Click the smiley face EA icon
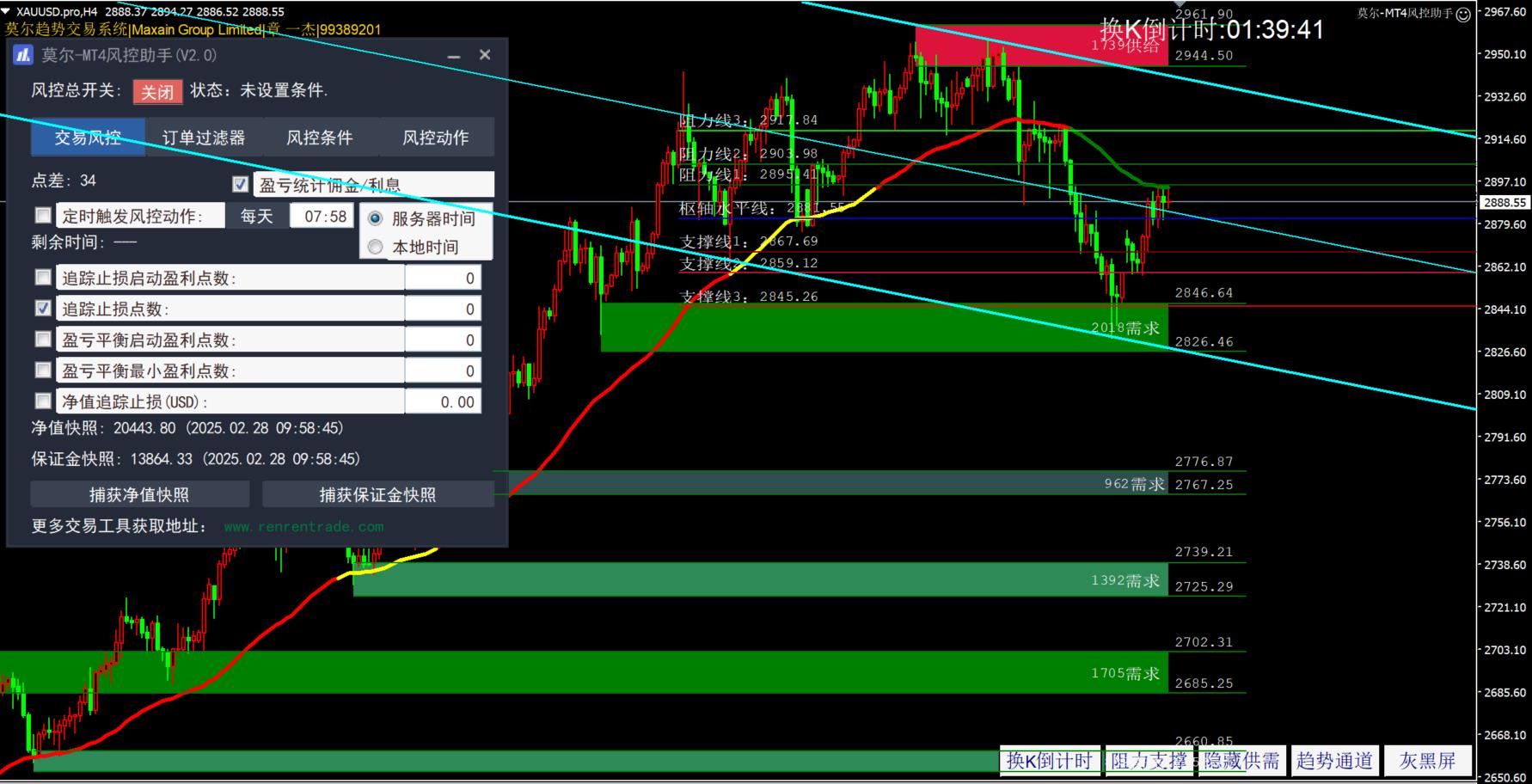This screenshot has width=1532, height=784. click(x=1463, y=15)
